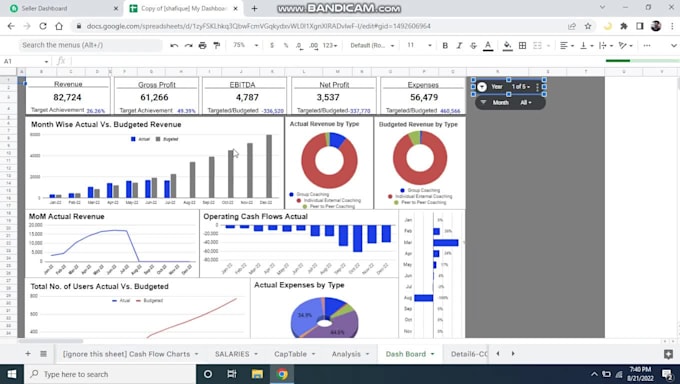Toggle strikethrough formatting

[473, 46]
